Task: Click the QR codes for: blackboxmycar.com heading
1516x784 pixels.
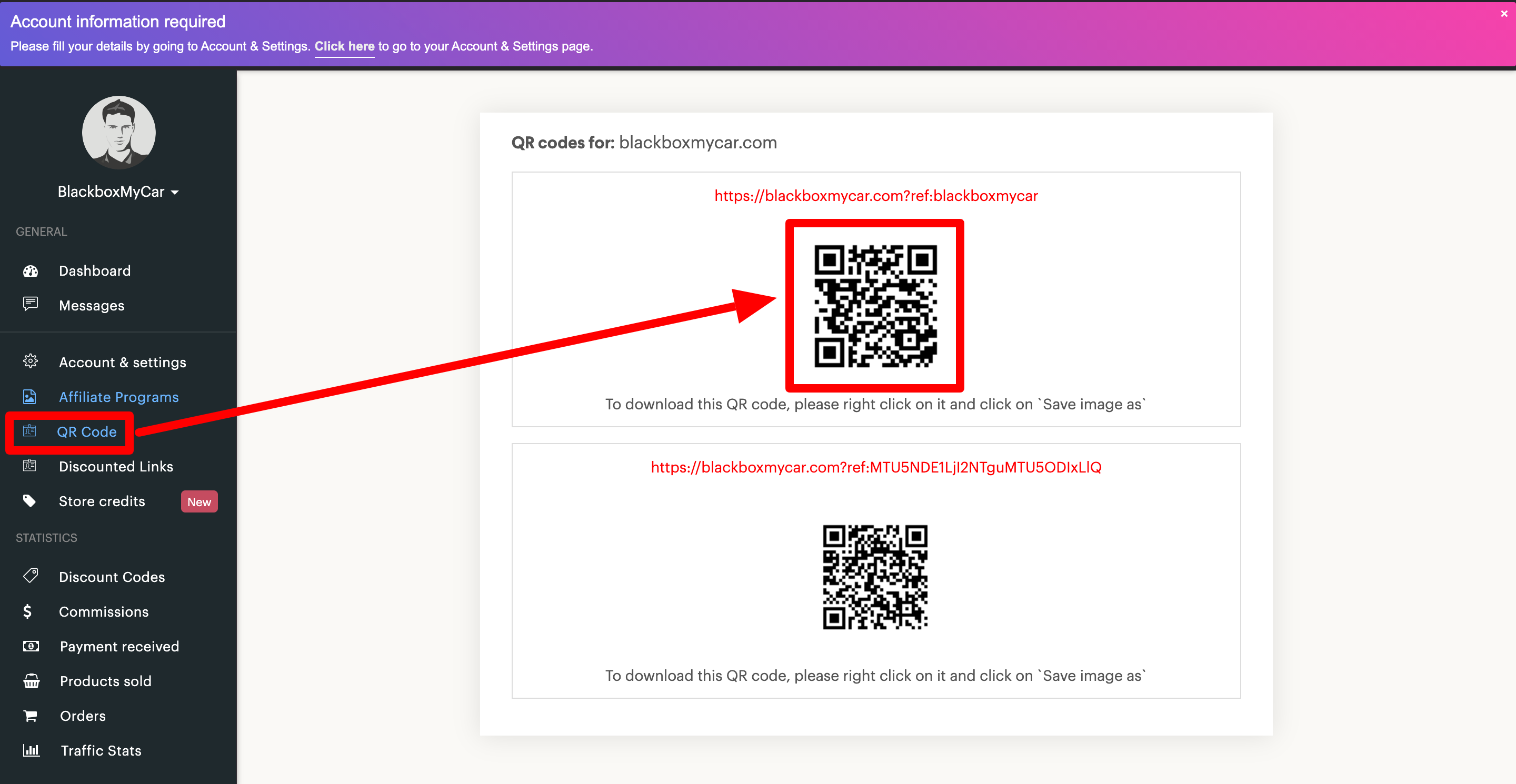Action: (644, 143)
